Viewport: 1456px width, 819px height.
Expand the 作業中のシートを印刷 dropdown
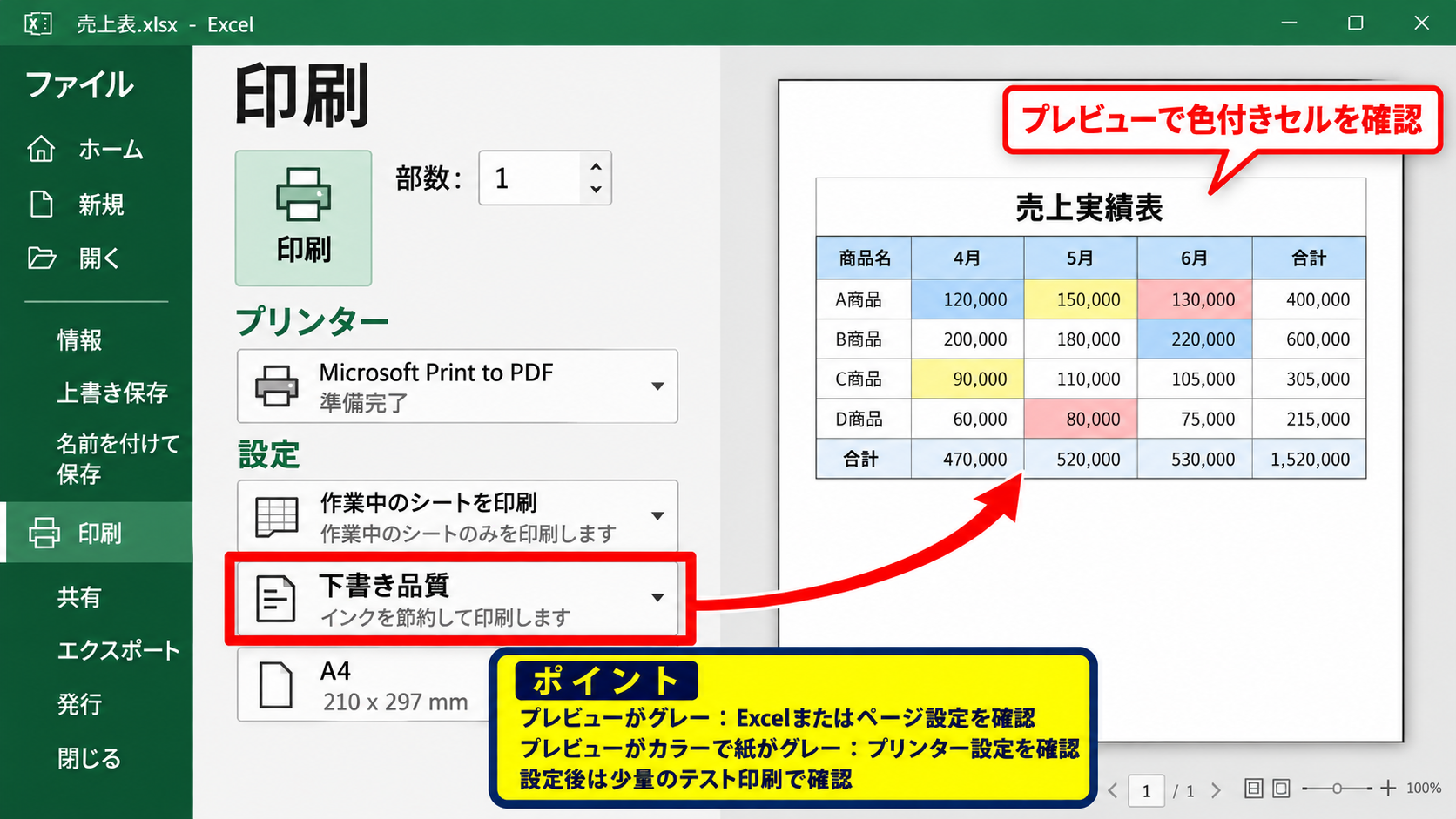457,516
